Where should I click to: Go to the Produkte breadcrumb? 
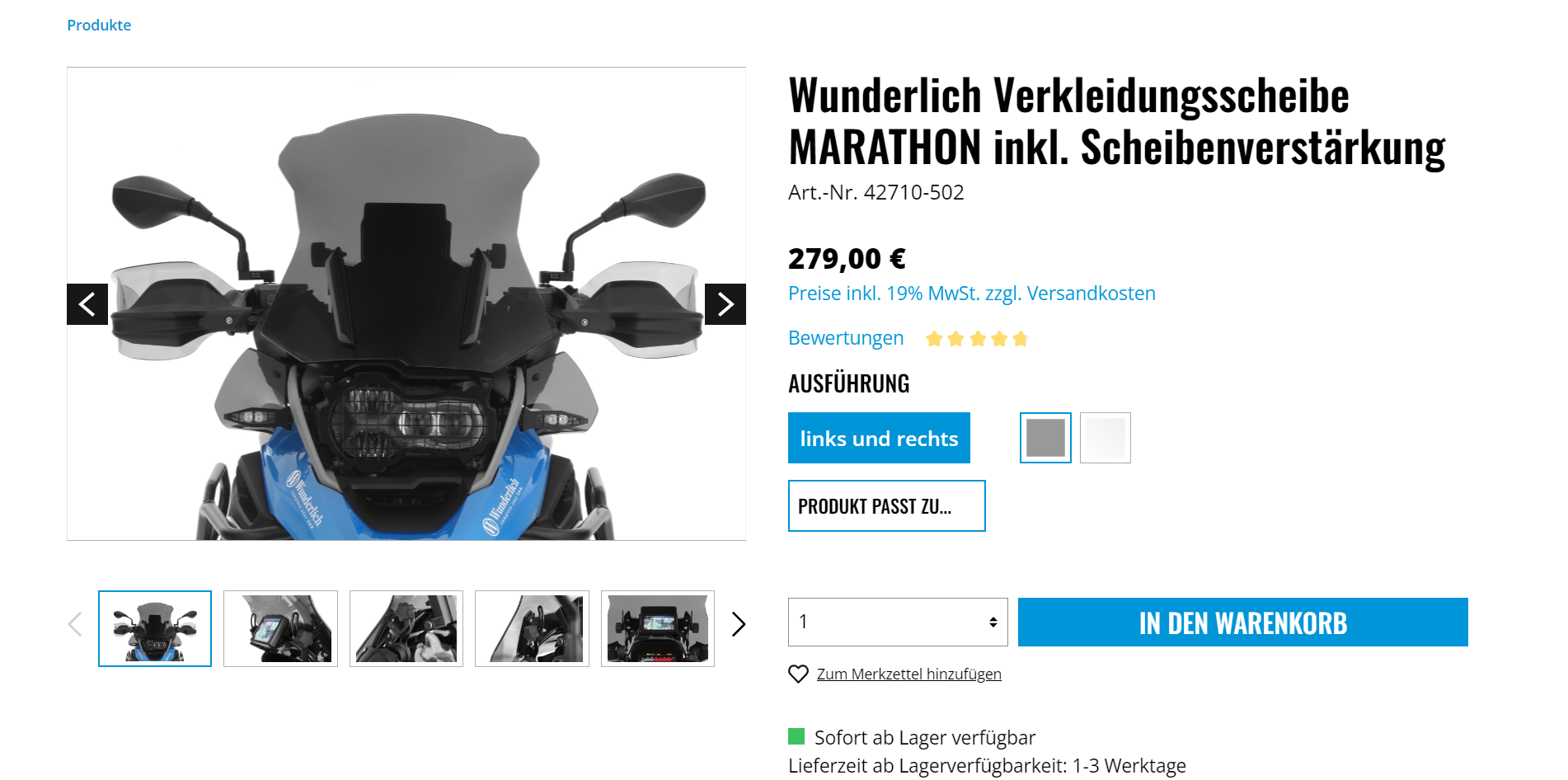tap(99, 25)
